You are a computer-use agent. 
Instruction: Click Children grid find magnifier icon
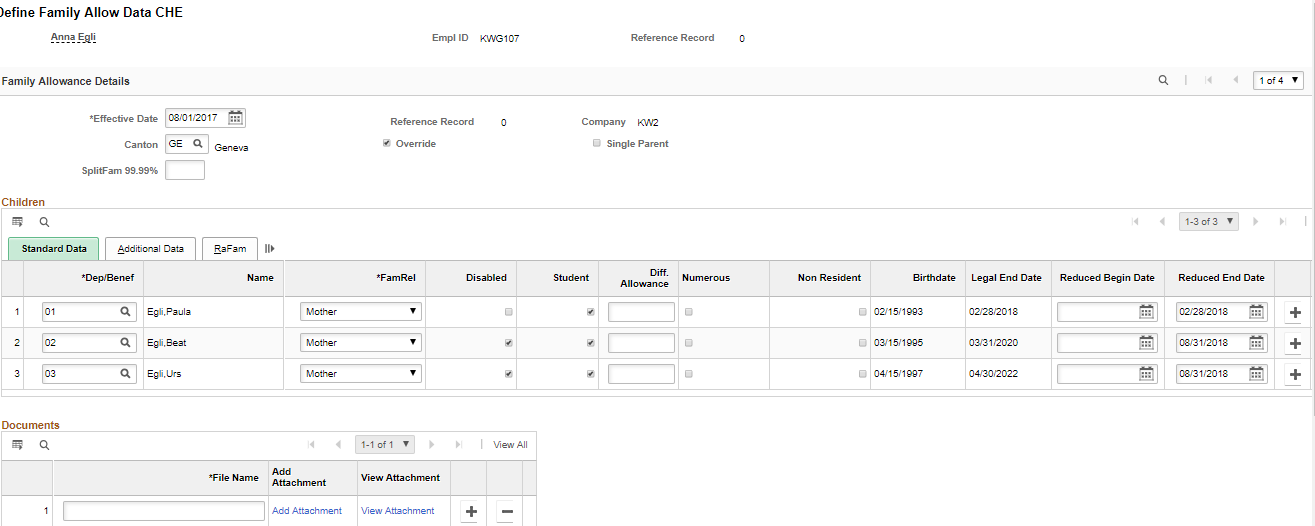click(x=44, y=222)
